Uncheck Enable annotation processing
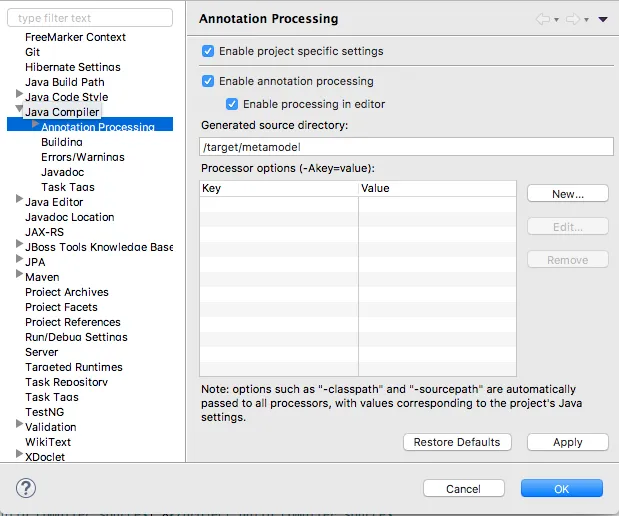This screenshot has height=516, width=619. (208, 81)
